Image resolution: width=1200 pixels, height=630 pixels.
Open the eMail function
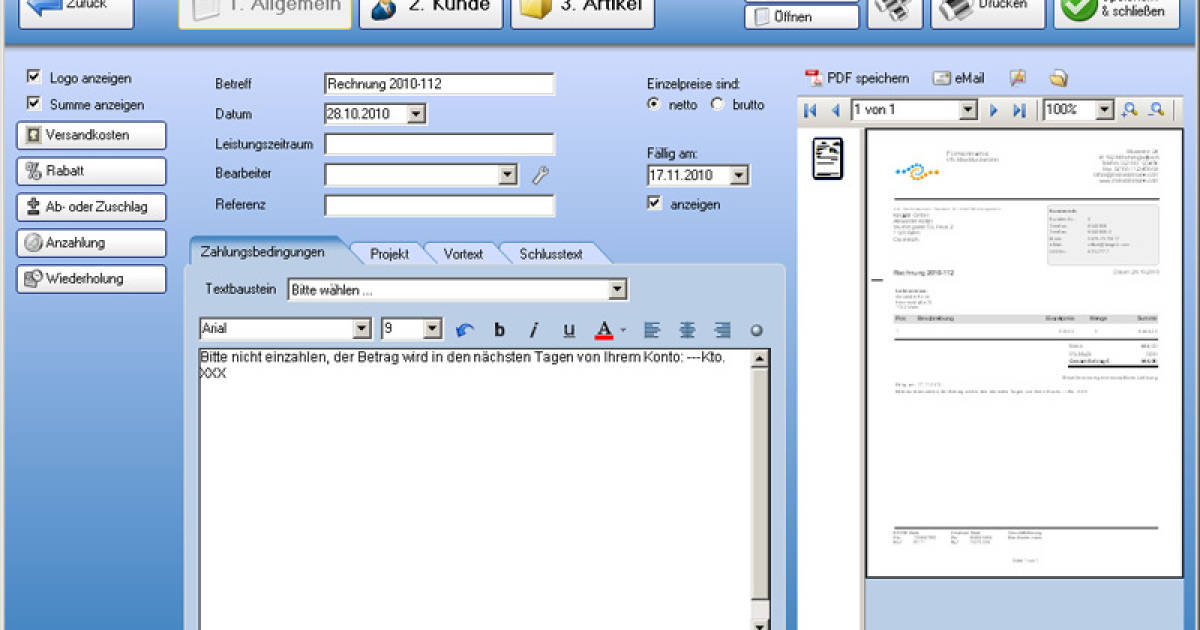[955, 77]
